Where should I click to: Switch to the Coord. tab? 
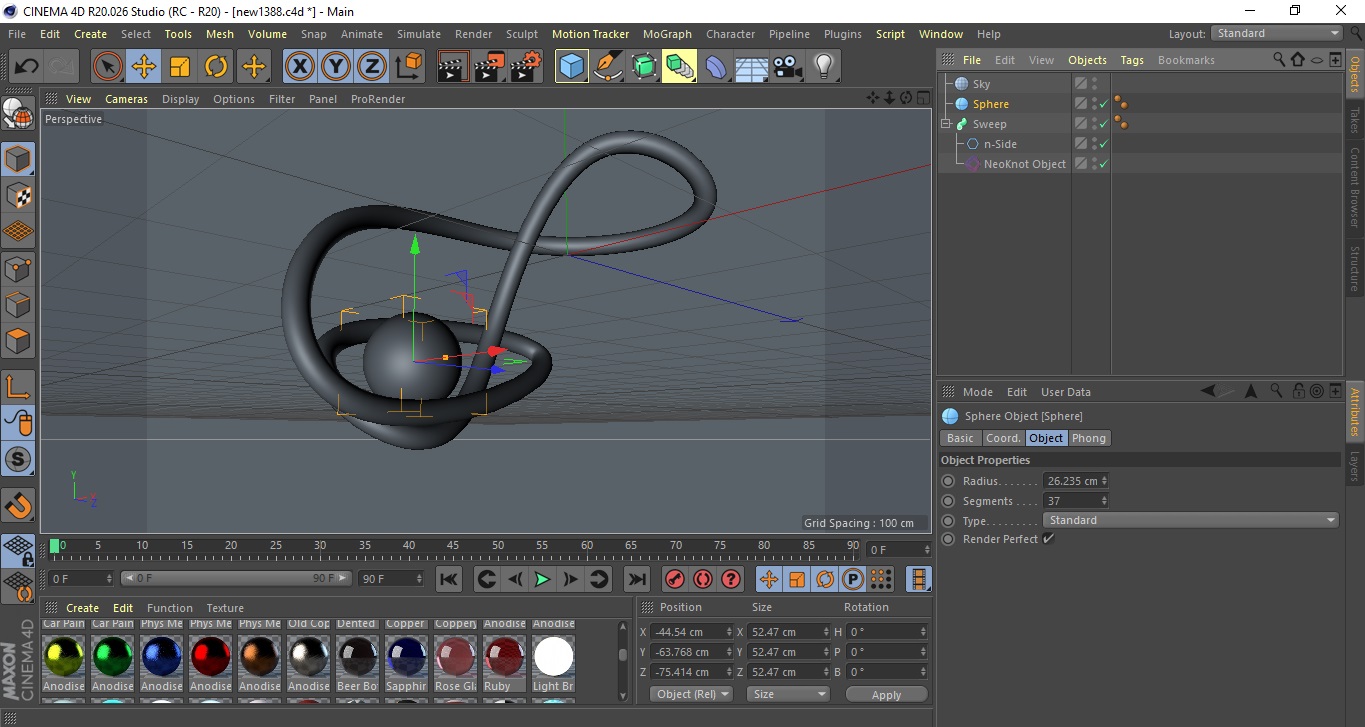coord(1002,438)
